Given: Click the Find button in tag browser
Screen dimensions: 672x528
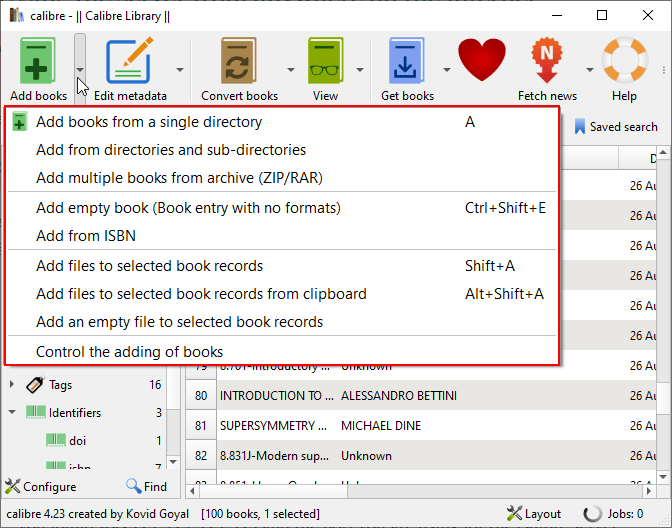Looking at the screenshot, I should [147, 486].
